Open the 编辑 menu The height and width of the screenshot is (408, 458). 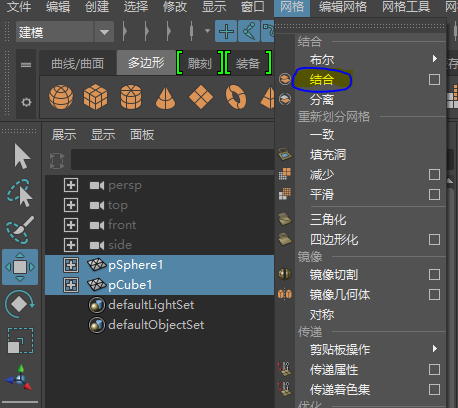click(x=58, y=7)
